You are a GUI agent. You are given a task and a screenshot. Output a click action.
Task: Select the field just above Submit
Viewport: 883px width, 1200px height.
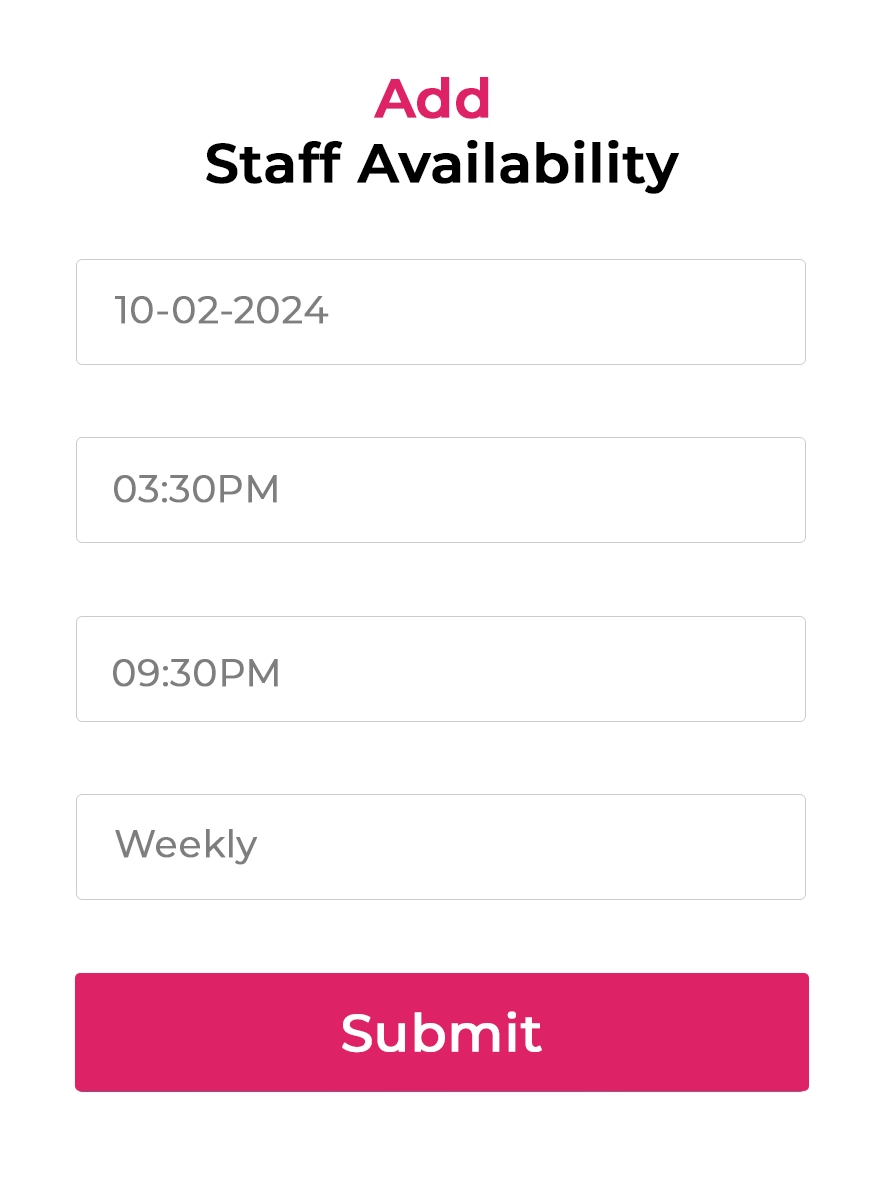[x=441, y=847]
